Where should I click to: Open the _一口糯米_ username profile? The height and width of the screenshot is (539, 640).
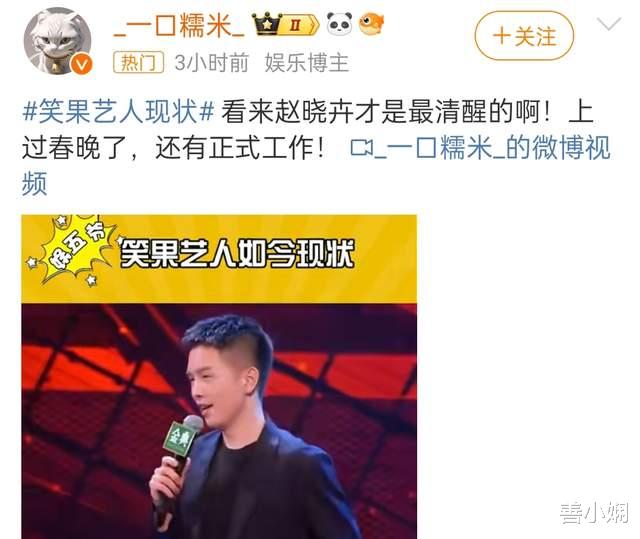tap(179, 24)
